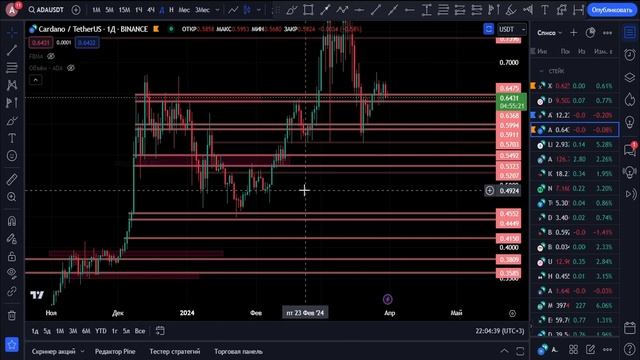Click the favorites star button in the left sidebar

pyautogui.click(x=12, y=345)
